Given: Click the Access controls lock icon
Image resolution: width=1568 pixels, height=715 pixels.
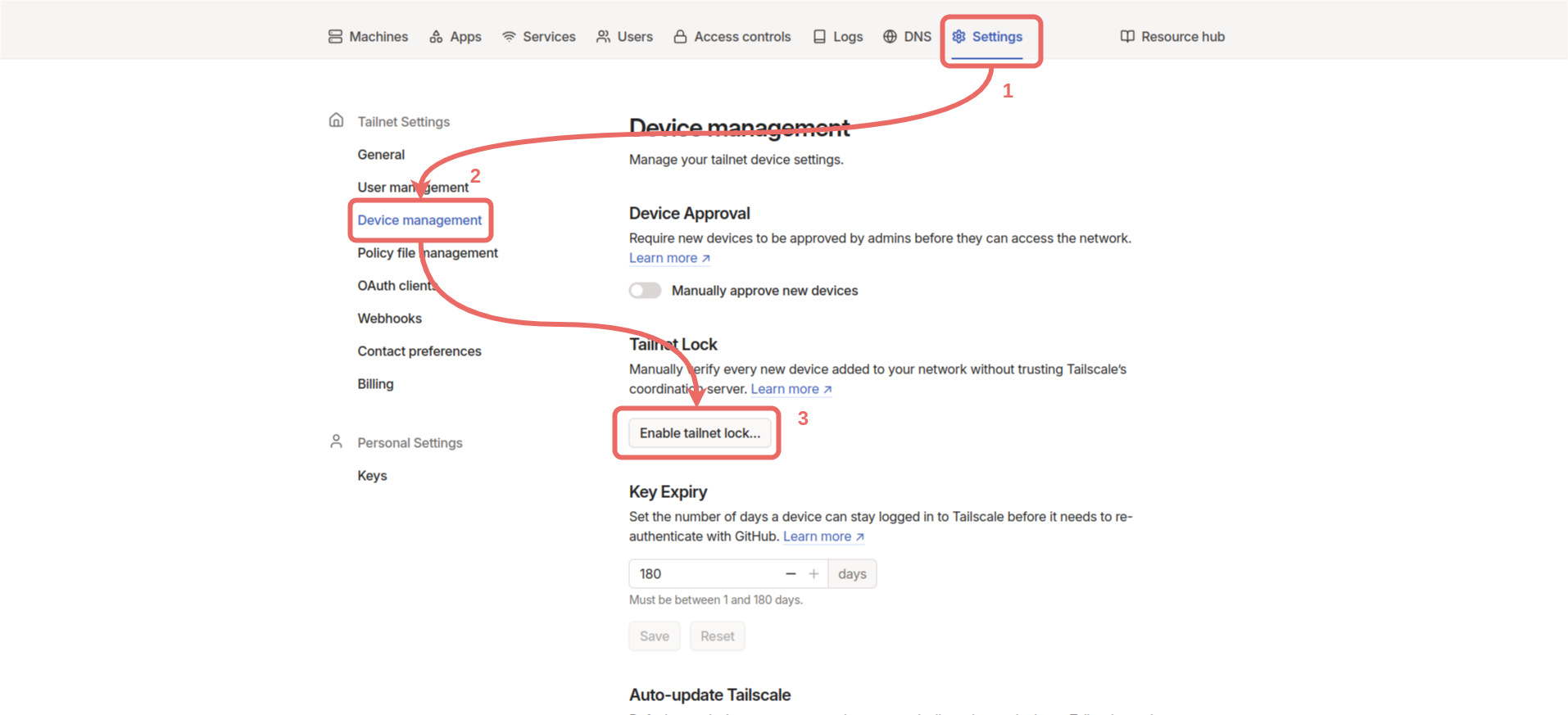Looking at the screenshot, I should tap(680, 37).
